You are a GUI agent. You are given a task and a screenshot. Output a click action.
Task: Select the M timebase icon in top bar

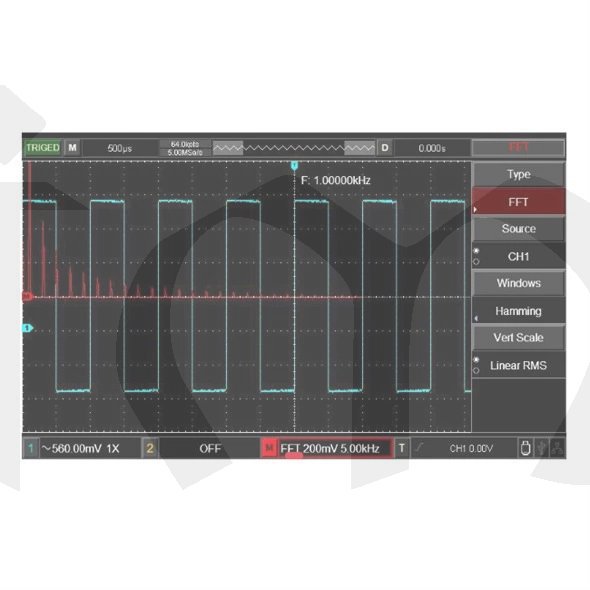(72, 148)
